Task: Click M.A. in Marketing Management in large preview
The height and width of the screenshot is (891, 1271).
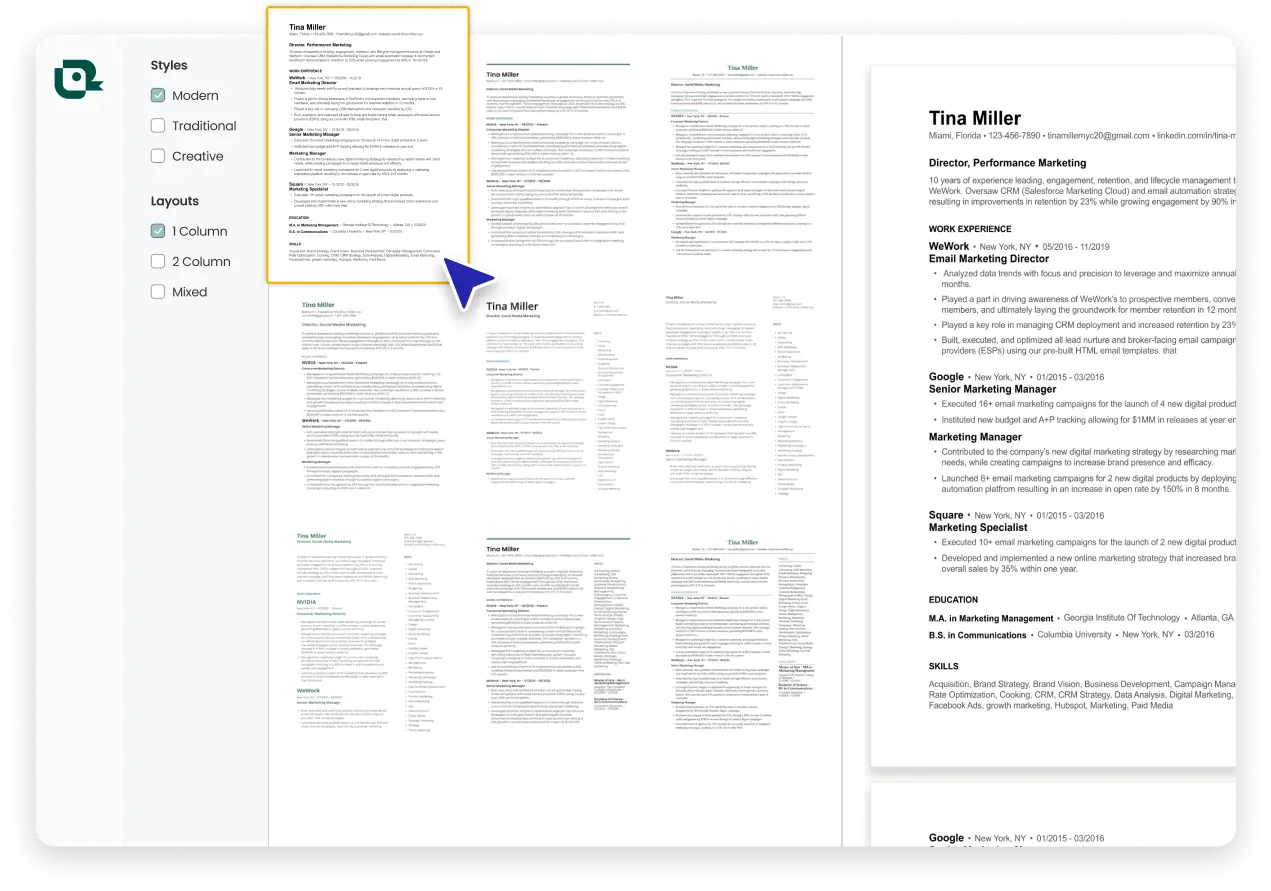Action: point(991,618)
